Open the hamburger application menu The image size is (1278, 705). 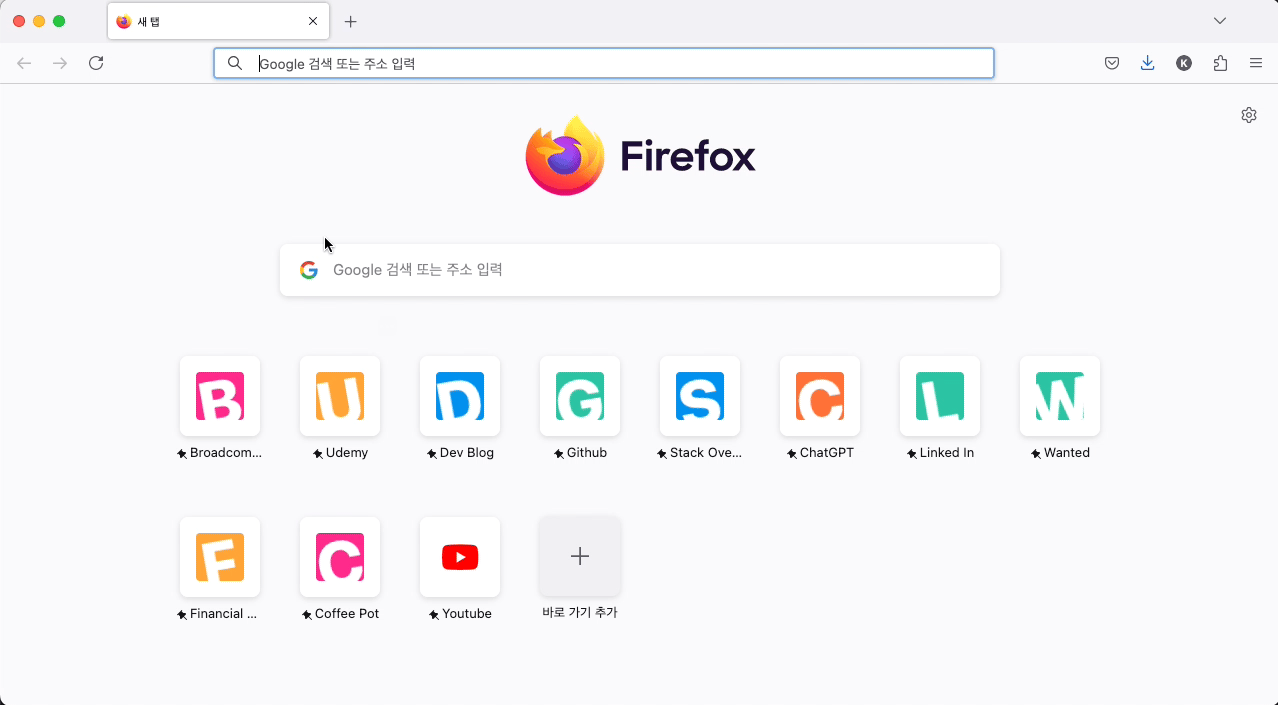(1256, 63)
